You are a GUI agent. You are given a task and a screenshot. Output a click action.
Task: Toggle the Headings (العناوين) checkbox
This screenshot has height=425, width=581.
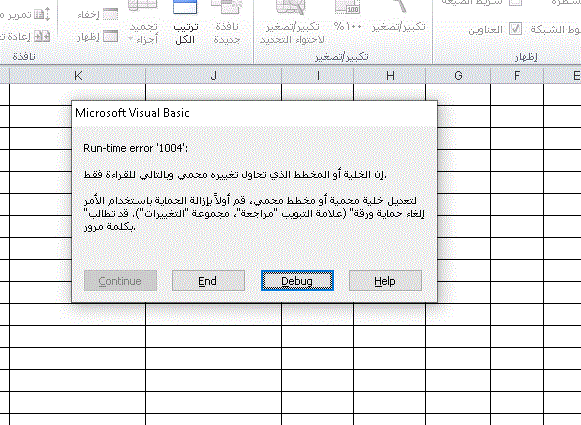pyautogui.click(x=515, y=29)
